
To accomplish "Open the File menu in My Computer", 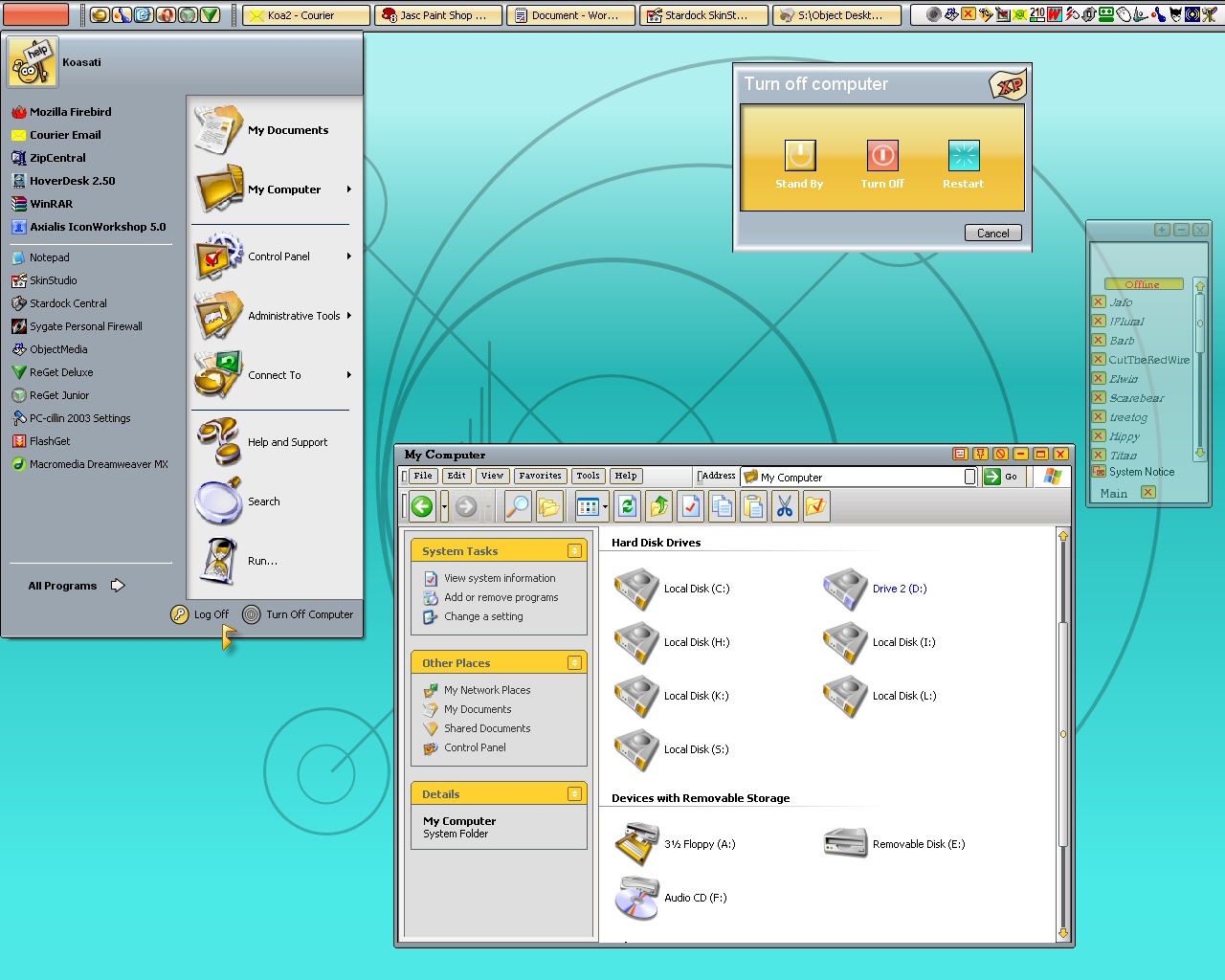I will click(422, 476).
